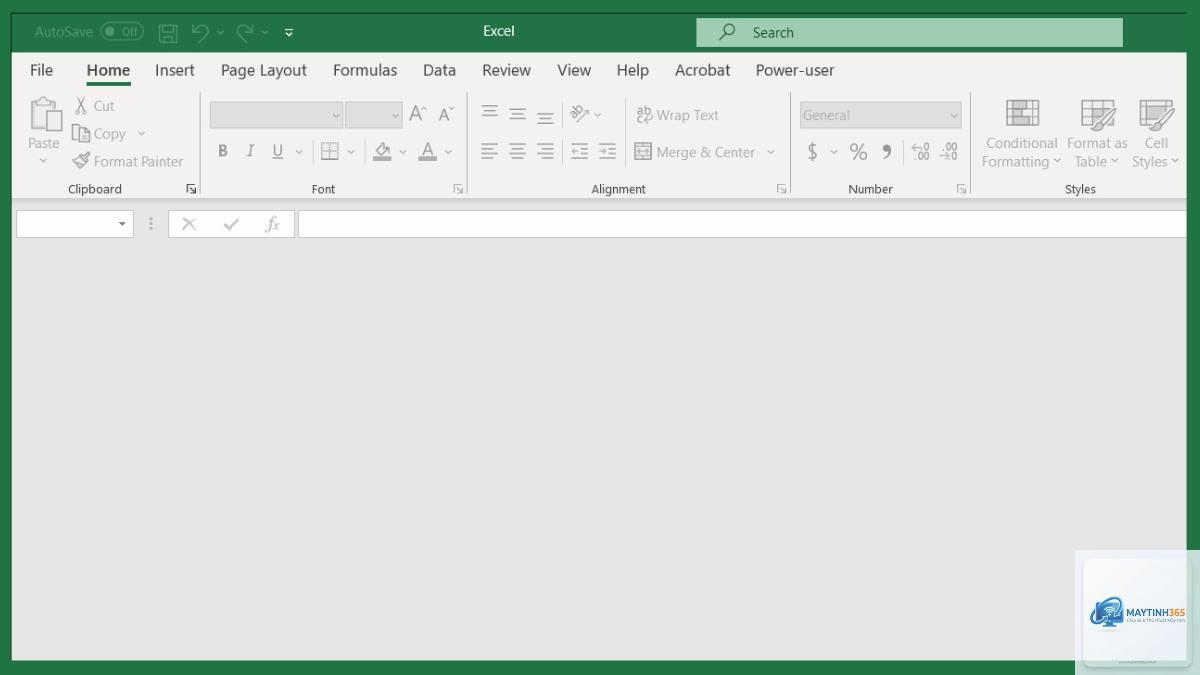Switch to the Insert tab
Screen dimensions: 1200x675
point(175,70)
